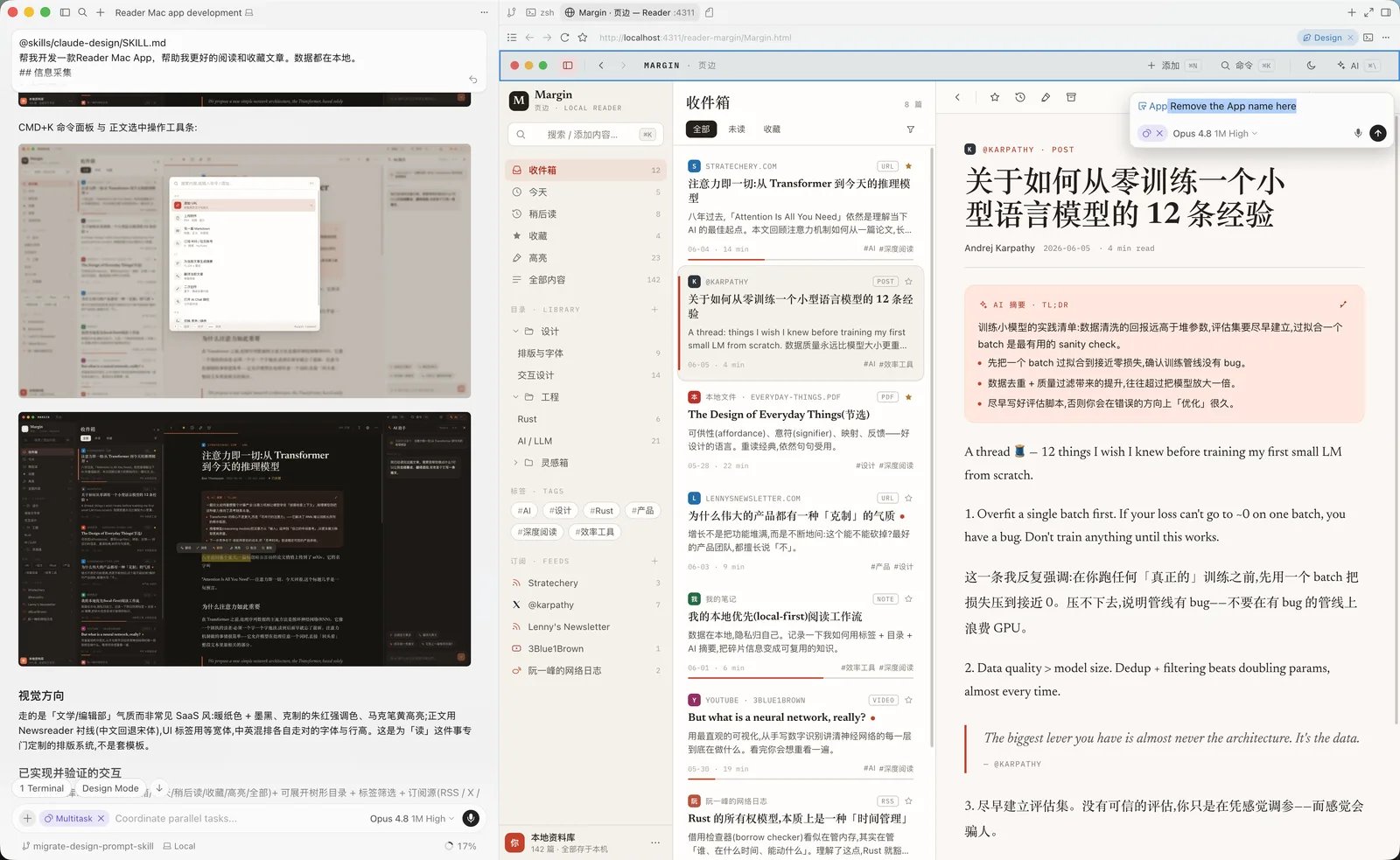Star the 注意力即一切 Stratechery article
The image size is (1400, 860).
click(908, 166)
